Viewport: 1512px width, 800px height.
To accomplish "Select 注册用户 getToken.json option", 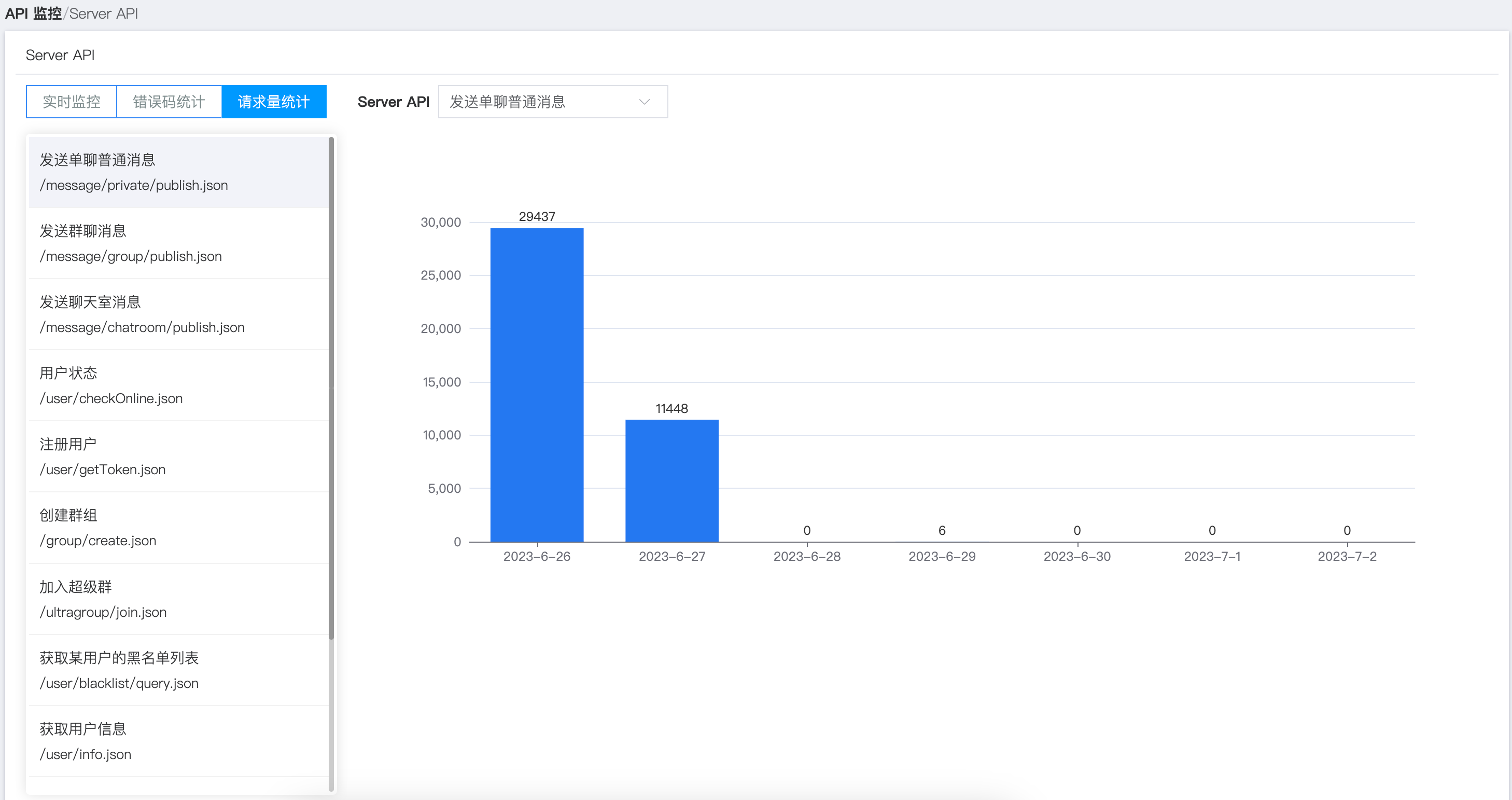I will (178, 457).
